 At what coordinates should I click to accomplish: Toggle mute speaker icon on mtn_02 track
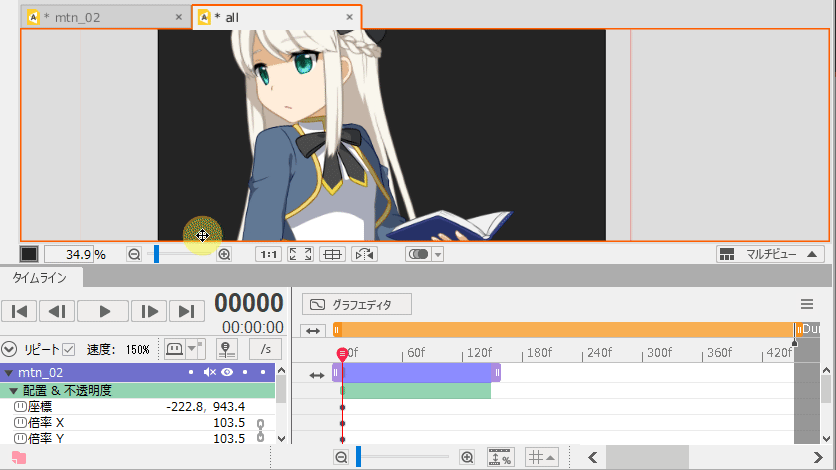pyautogui.click(x=209, y=372)
